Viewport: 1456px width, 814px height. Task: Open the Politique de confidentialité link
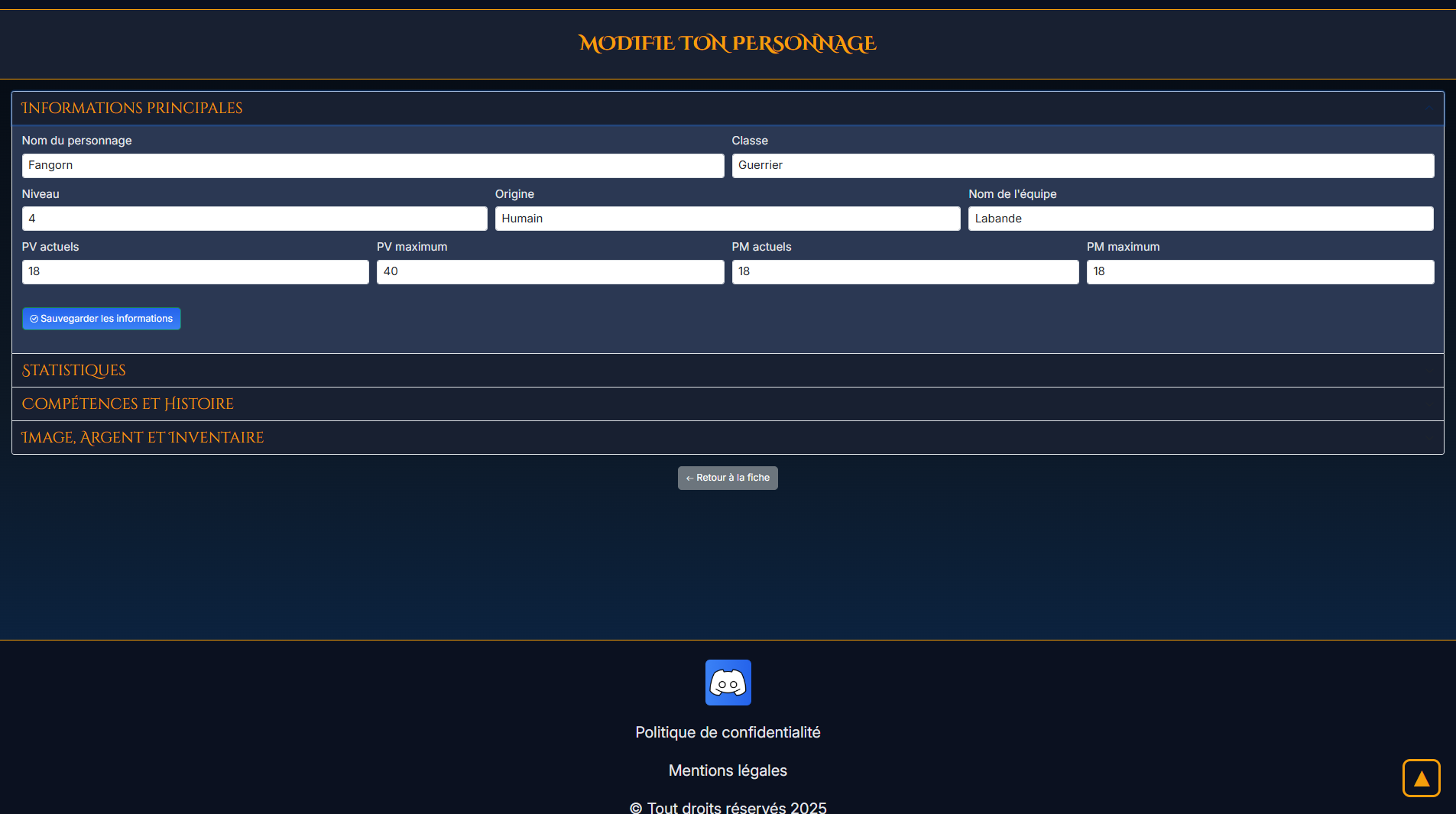coord(728,732)
